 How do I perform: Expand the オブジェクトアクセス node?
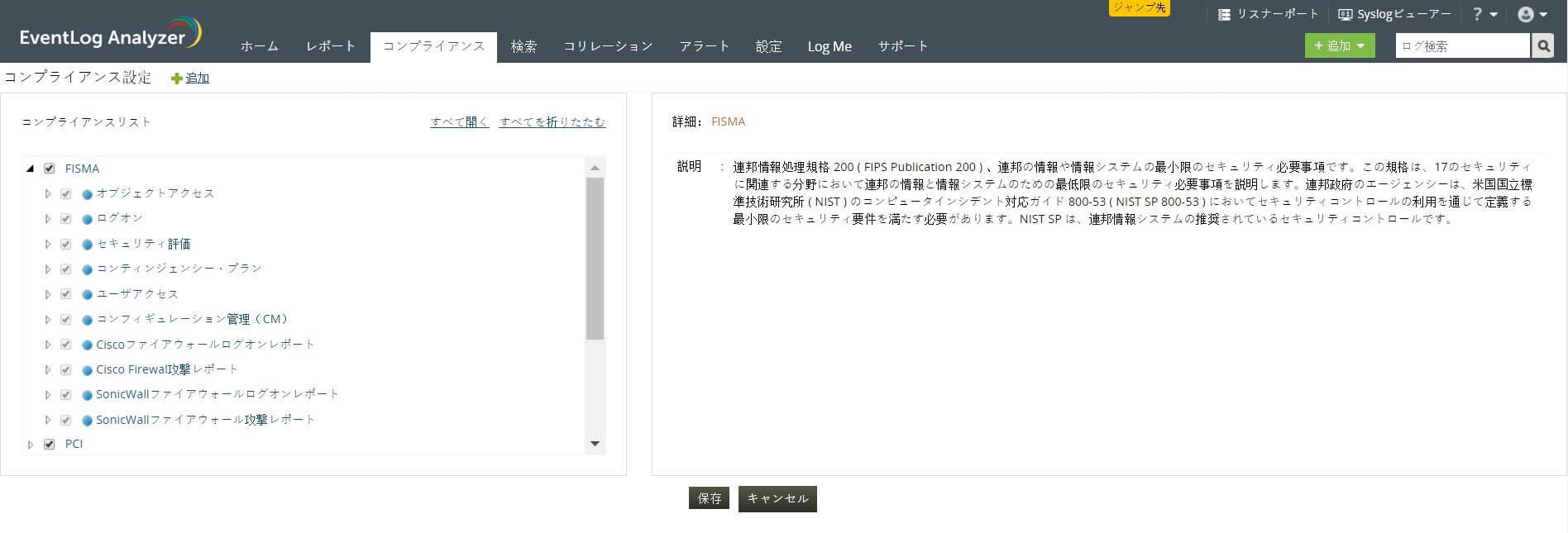(x=47, y=194)
